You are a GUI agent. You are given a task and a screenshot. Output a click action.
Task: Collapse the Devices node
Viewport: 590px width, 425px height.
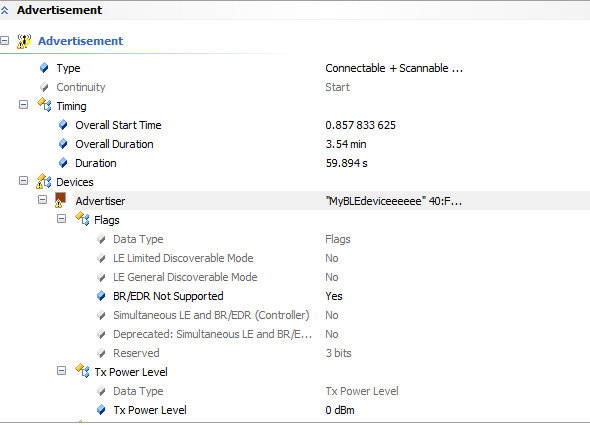(x=23, y=181)
